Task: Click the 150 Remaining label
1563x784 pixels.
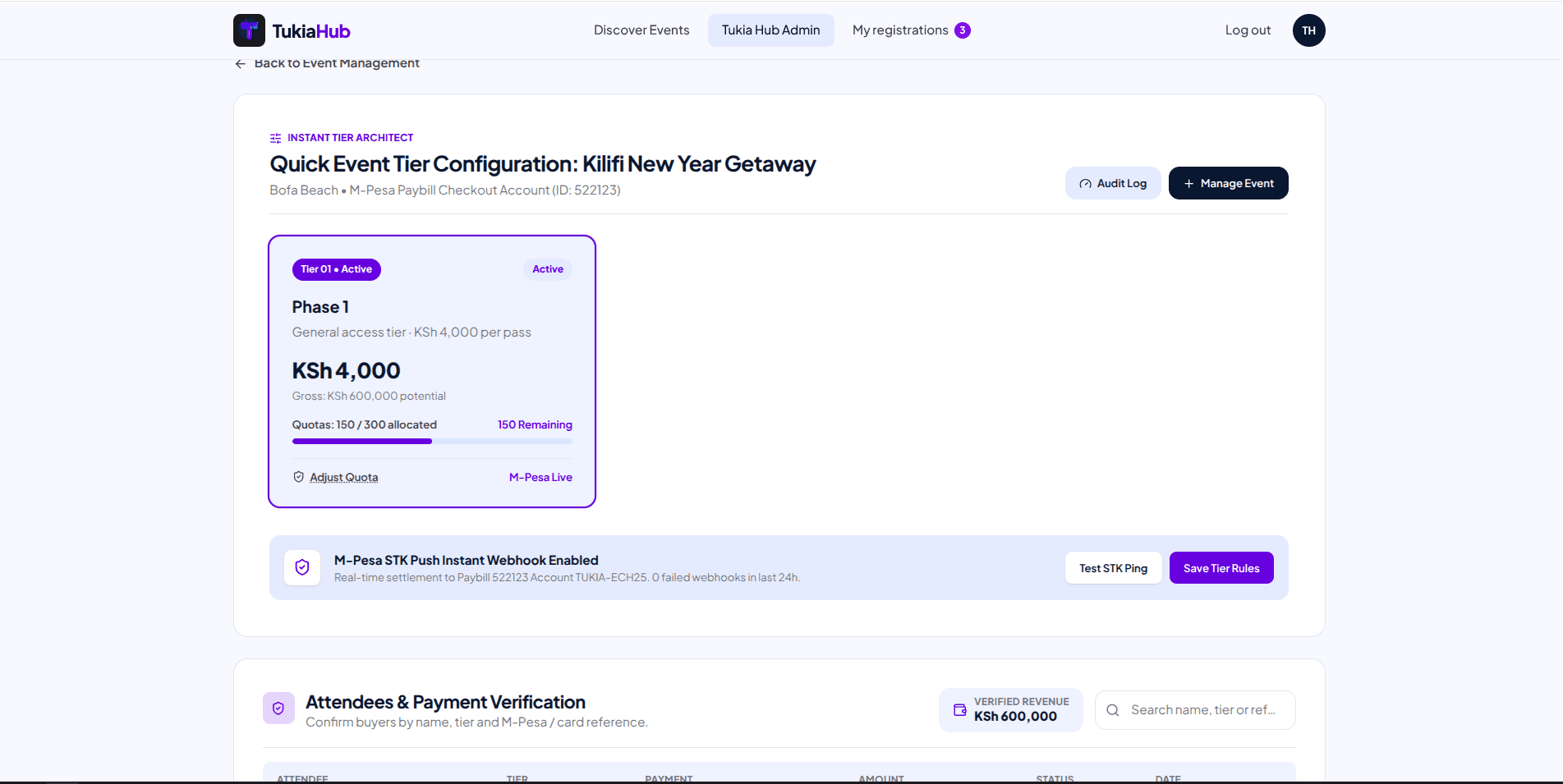Action: click(x=535, y=424)
